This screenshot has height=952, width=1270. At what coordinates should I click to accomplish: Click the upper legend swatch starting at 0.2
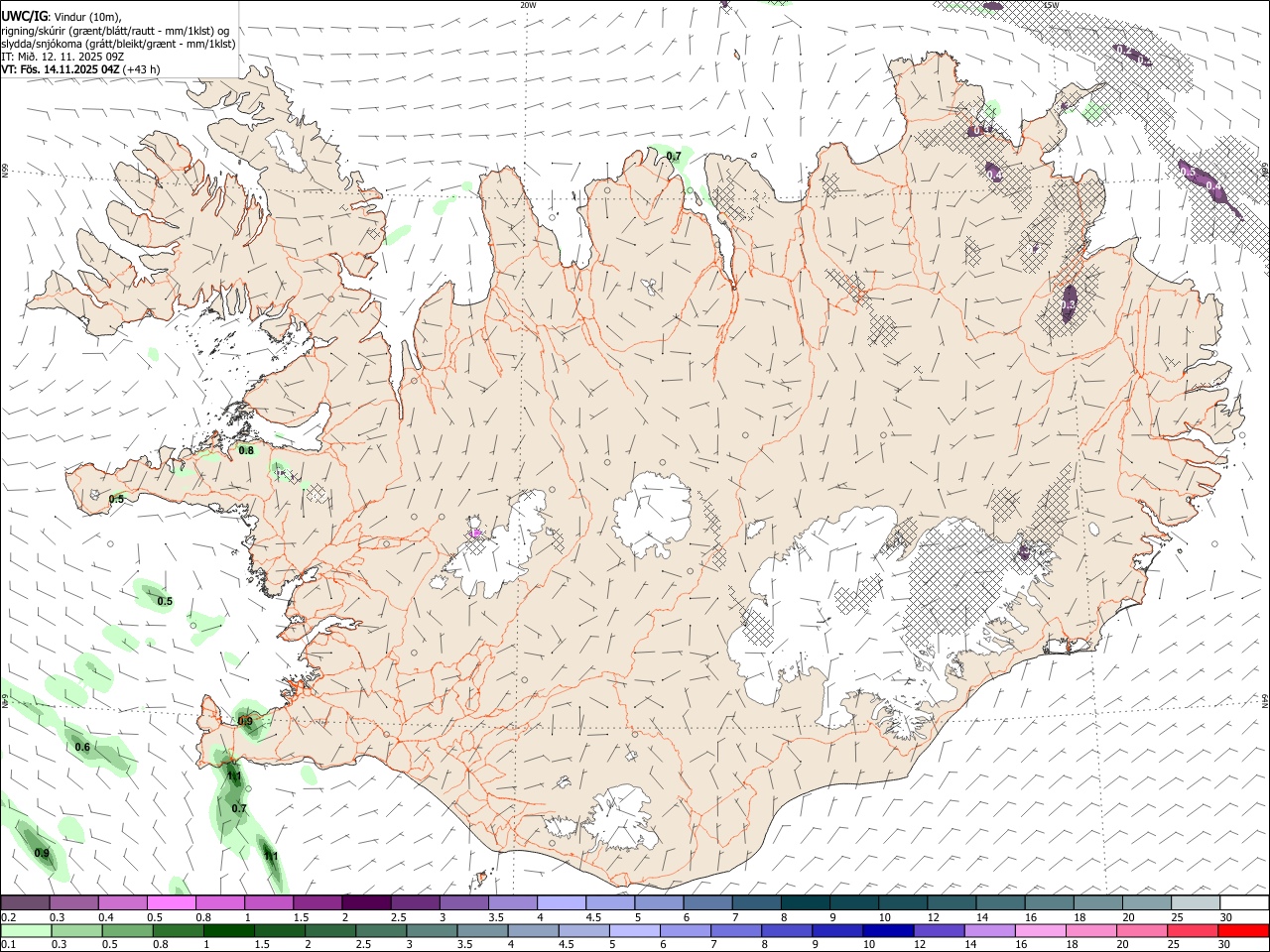click(x=25, y=902)
